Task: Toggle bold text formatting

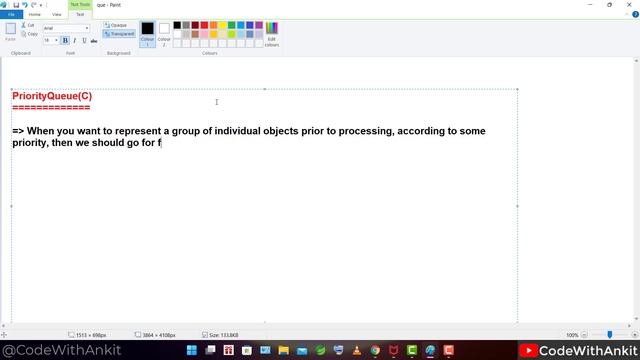Action: point(65,40)
